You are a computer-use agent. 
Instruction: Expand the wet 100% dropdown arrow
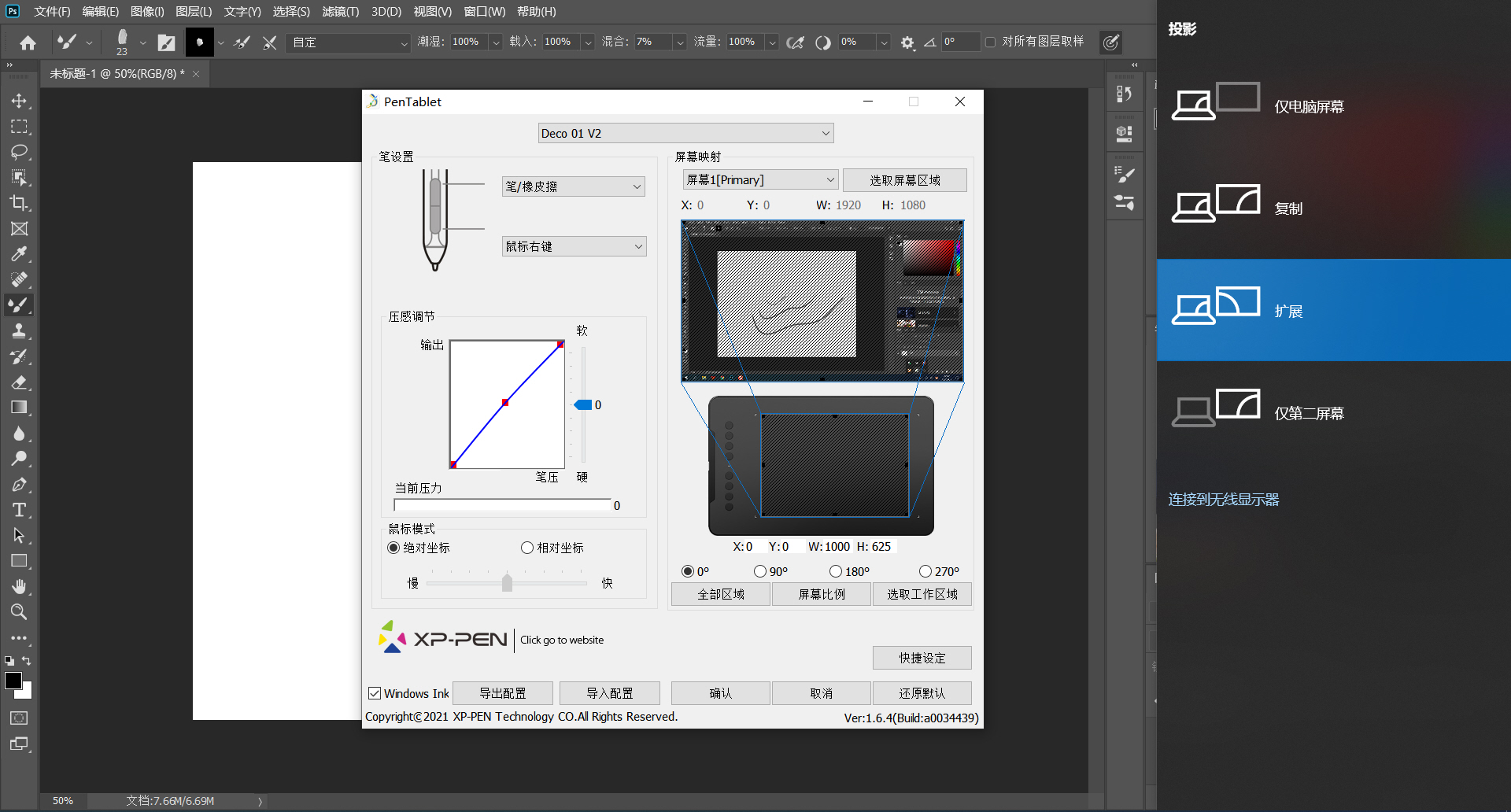coord(496,42)
